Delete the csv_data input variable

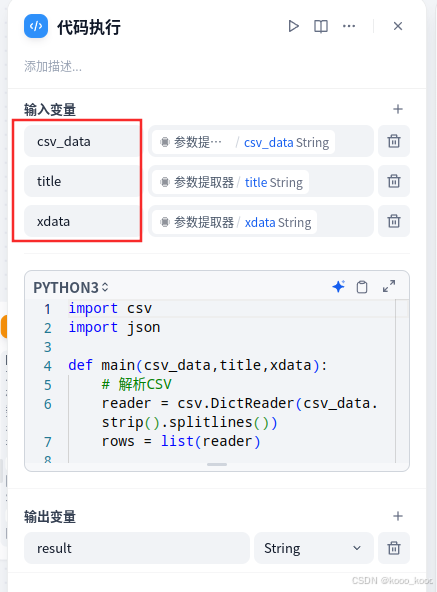(394, 141)
